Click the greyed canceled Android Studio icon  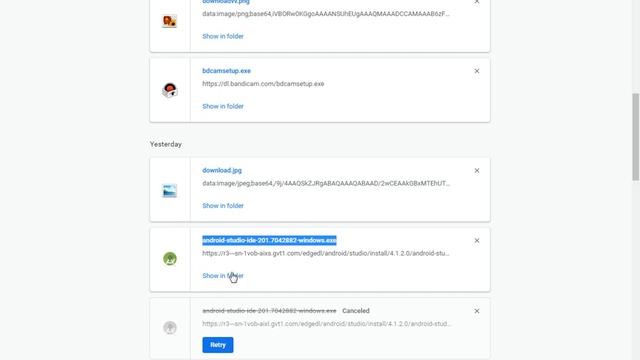pos(170,327)
